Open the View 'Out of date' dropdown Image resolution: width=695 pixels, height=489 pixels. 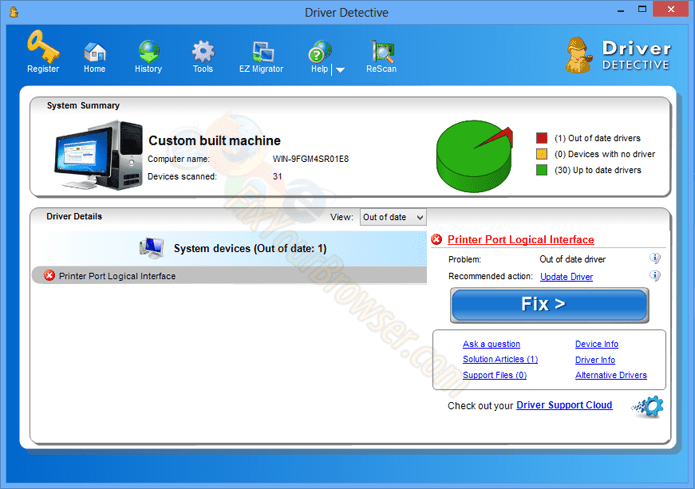pyautogui.click(x=393, y=217)
